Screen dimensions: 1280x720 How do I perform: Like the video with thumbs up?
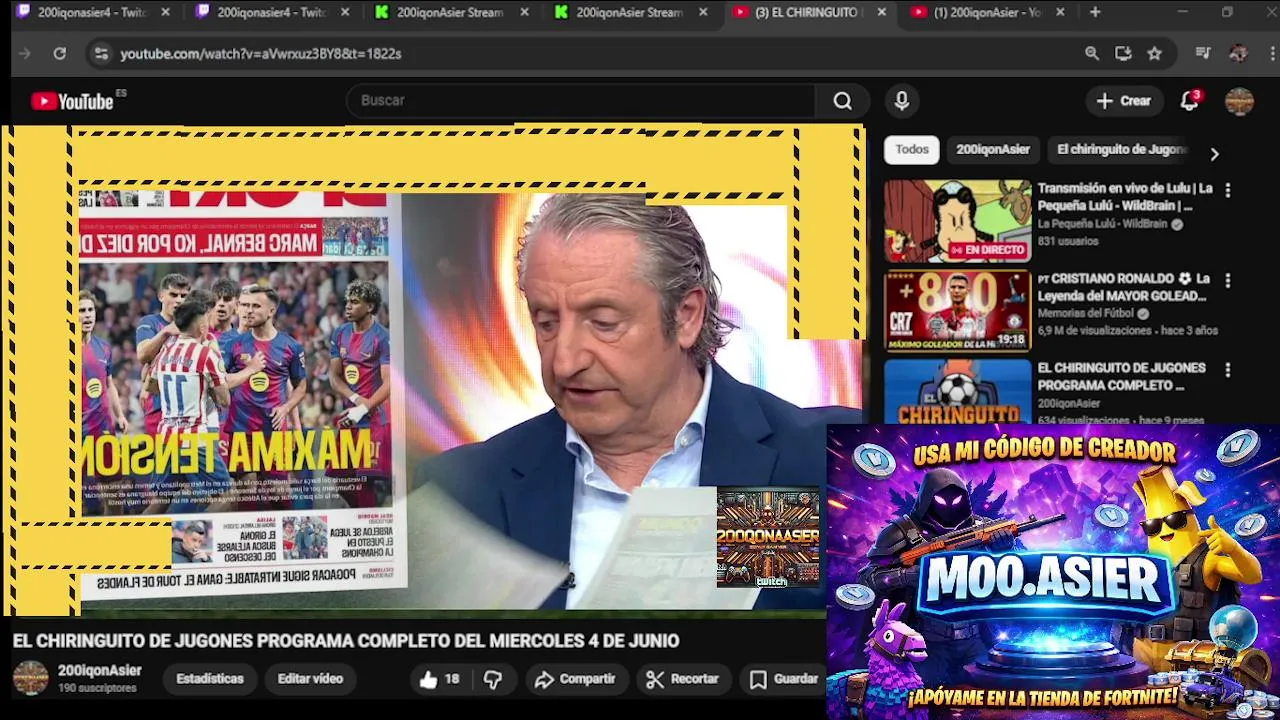coord(439,679)
